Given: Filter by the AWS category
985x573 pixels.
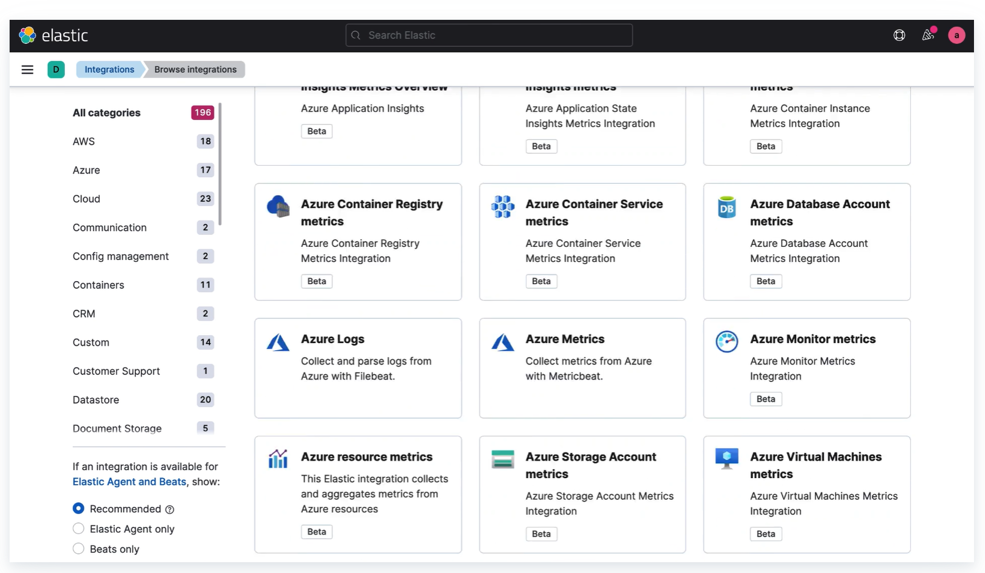Looking at the screenshot, I should click(84, 142).
